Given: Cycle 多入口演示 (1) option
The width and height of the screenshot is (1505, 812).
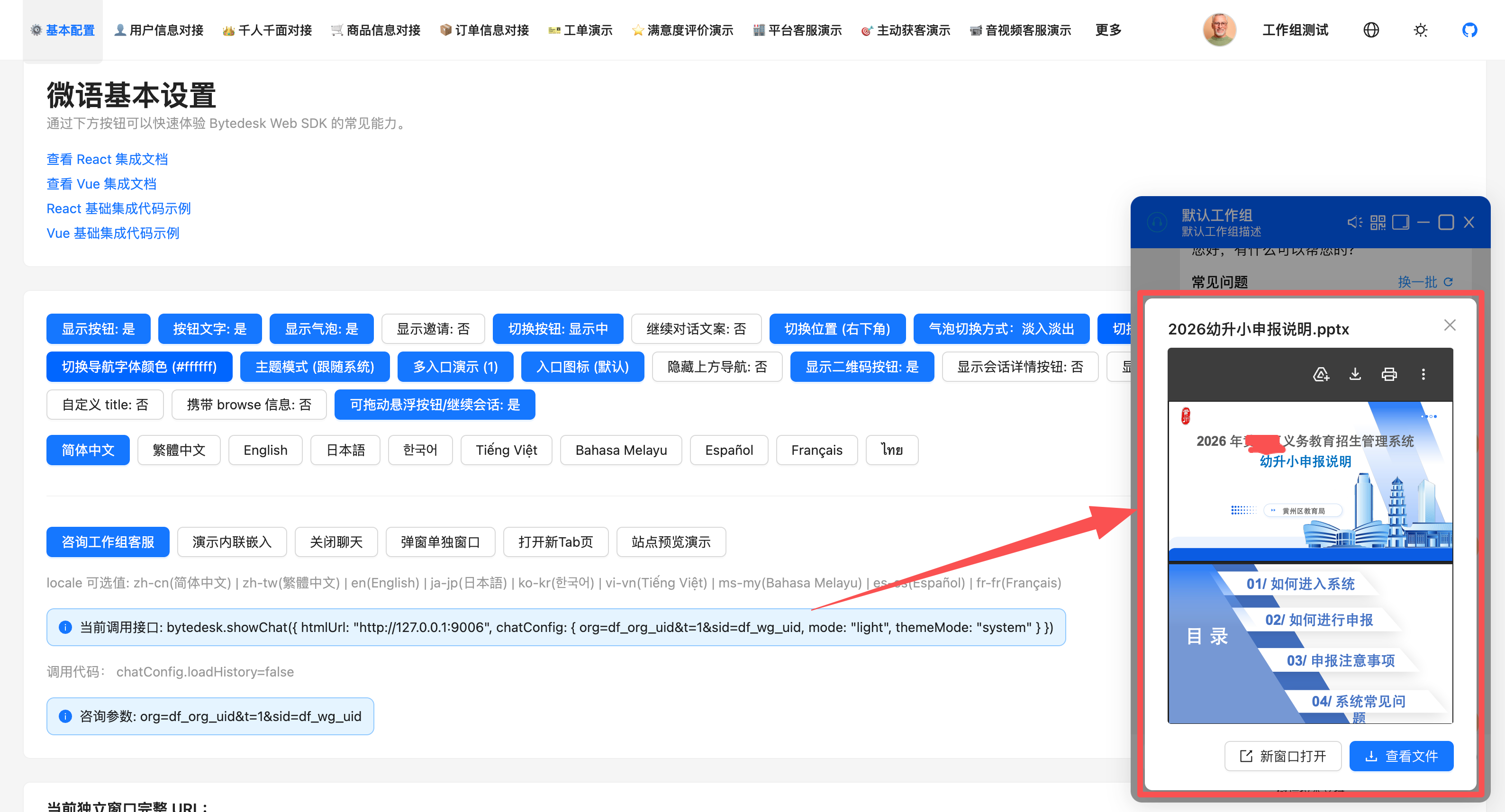Looking at the screenshot, I should pyautogui.click(x=455, y=367).
